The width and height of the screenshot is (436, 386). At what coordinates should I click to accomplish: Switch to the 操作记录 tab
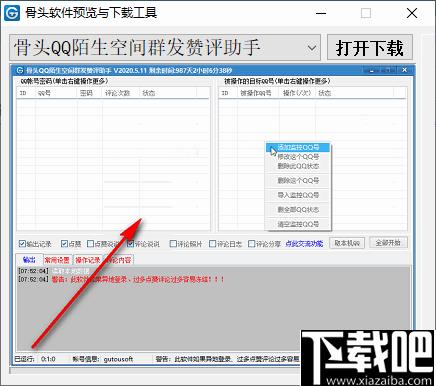[88, 260]
